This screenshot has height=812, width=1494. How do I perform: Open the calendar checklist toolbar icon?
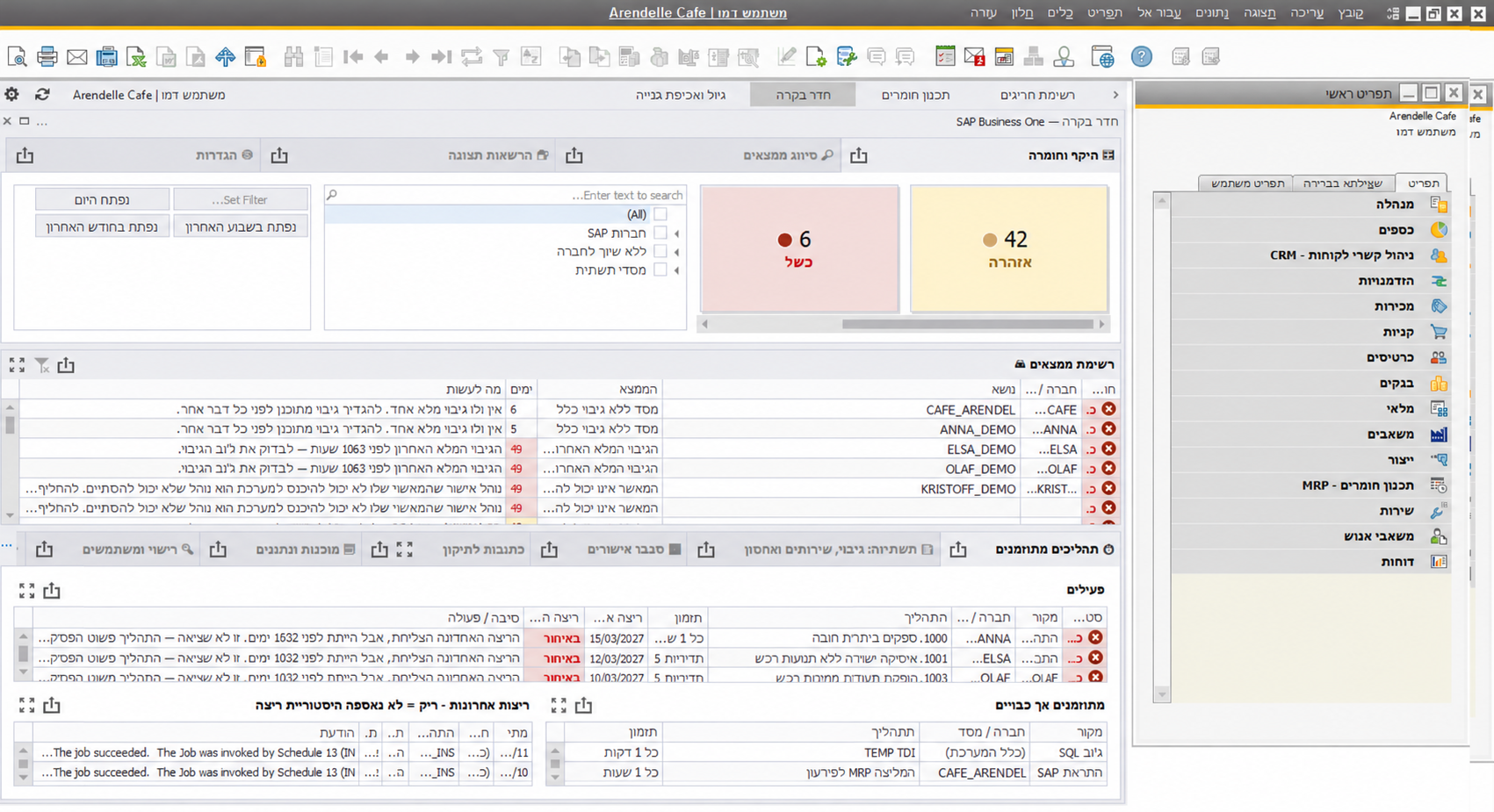945,57
